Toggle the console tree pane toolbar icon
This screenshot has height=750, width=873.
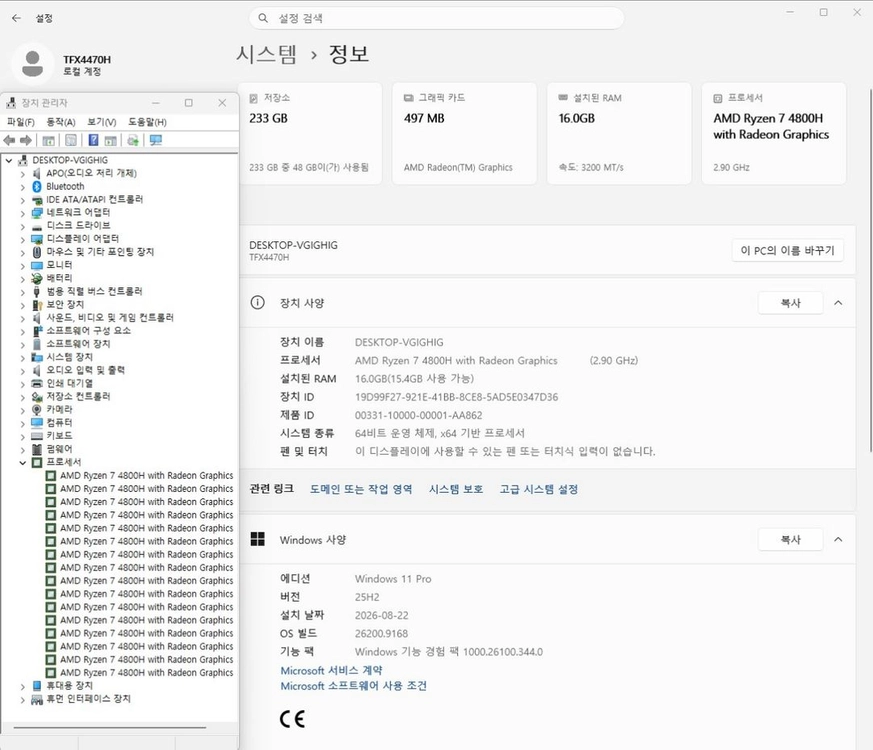coord(48,140)
